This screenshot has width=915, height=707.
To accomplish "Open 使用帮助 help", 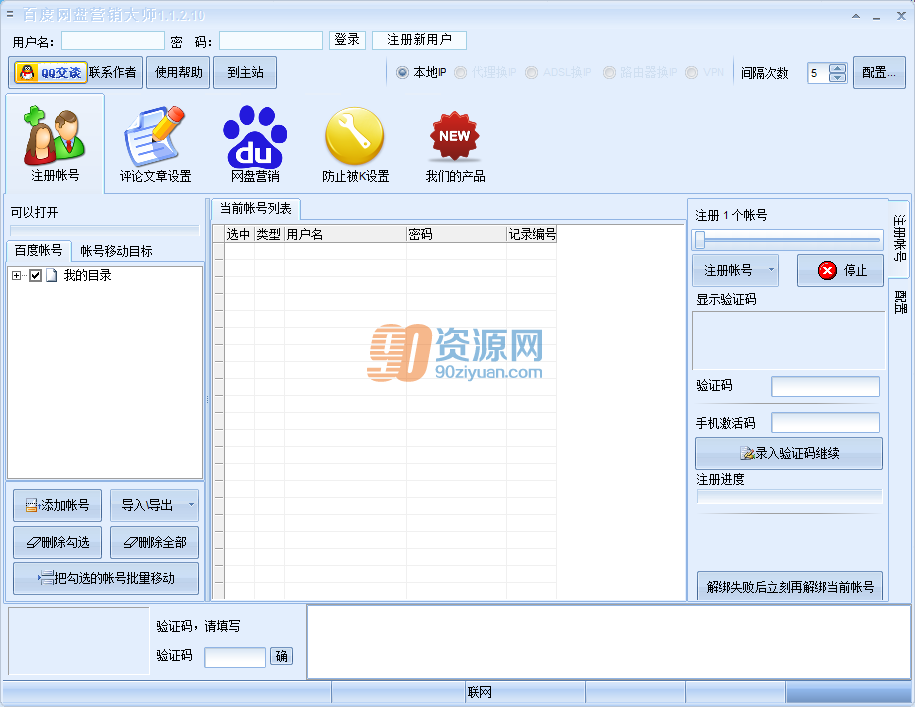I will 178,72.
